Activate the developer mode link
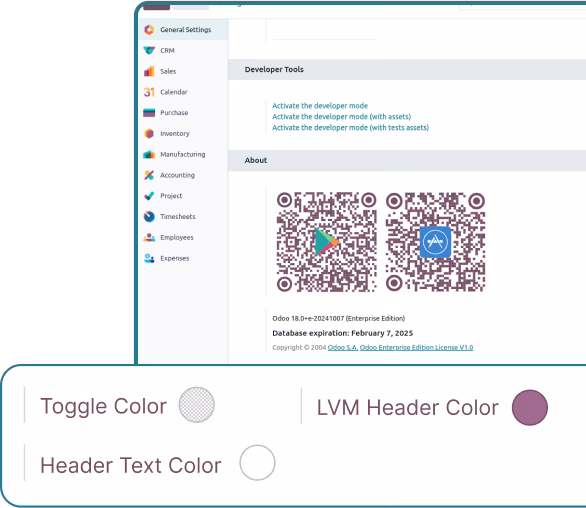586x508 pixels. coord(320,106)
